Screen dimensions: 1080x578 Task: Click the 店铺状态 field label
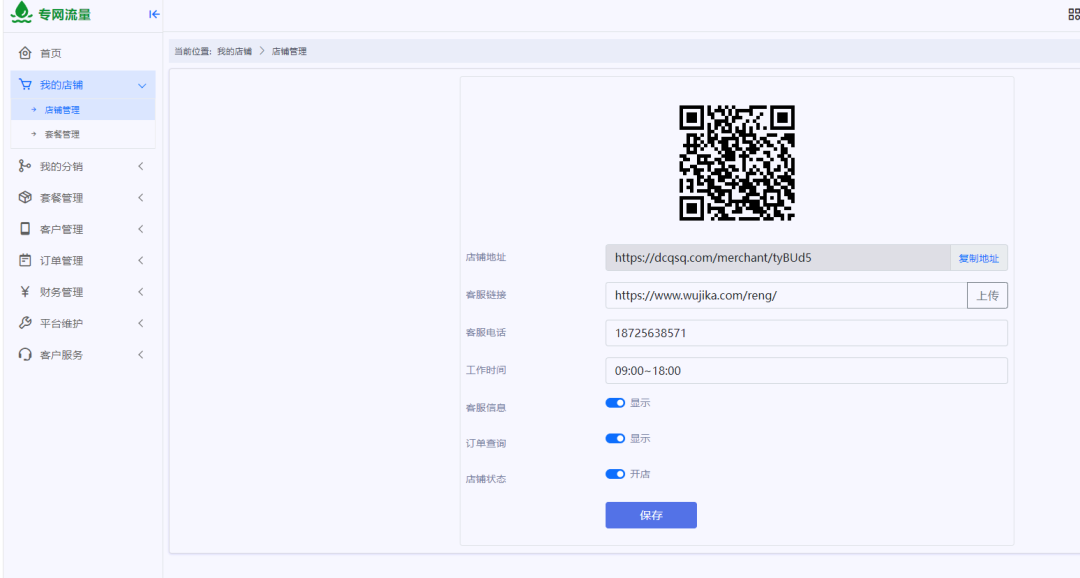[486, 479]
